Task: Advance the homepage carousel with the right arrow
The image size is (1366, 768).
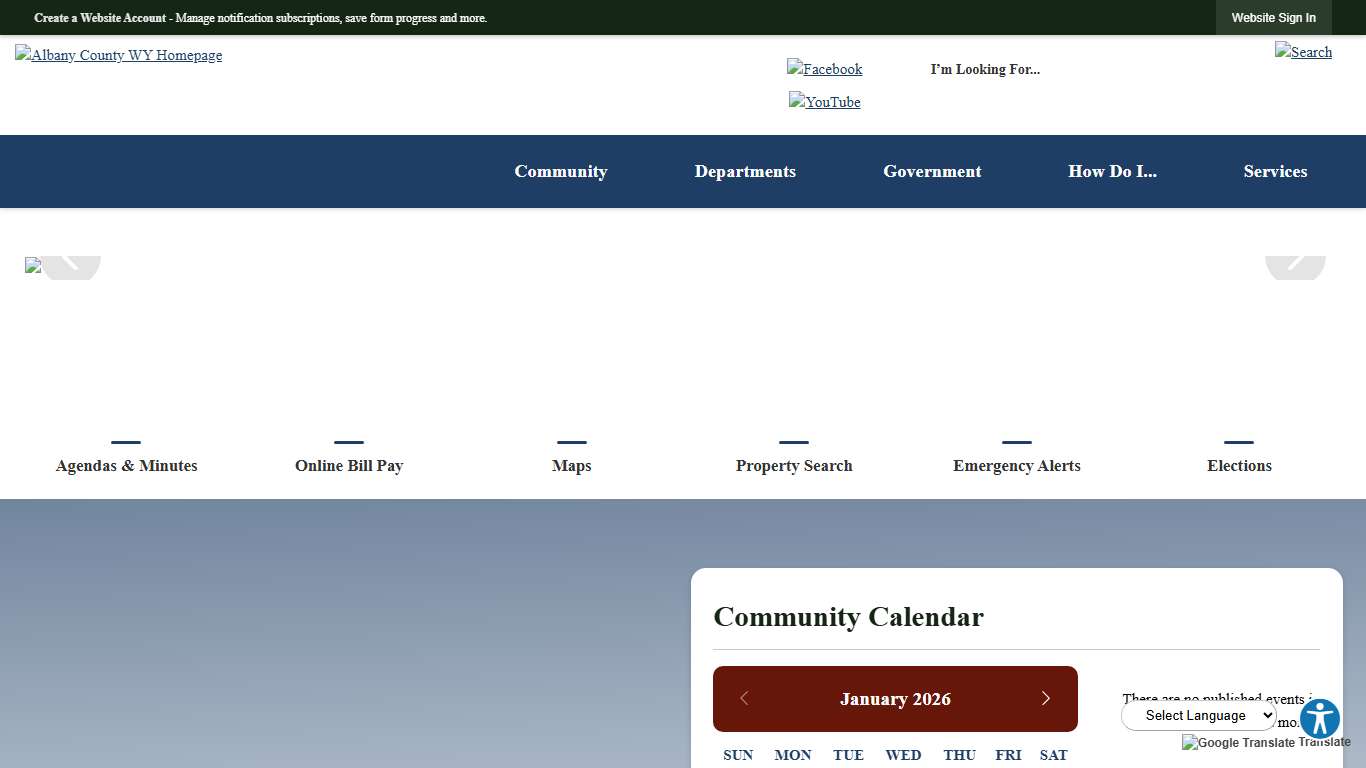Action: point(1295,265)
